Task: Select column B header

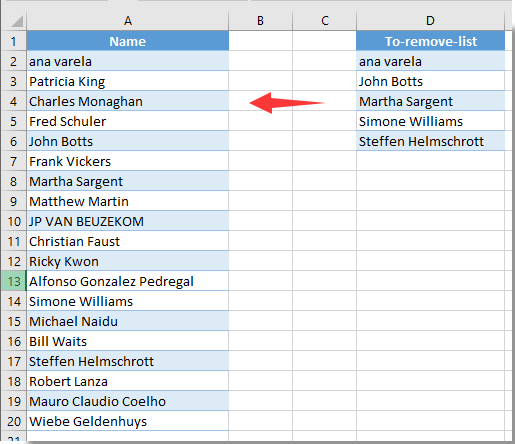Action: [260, 21]
